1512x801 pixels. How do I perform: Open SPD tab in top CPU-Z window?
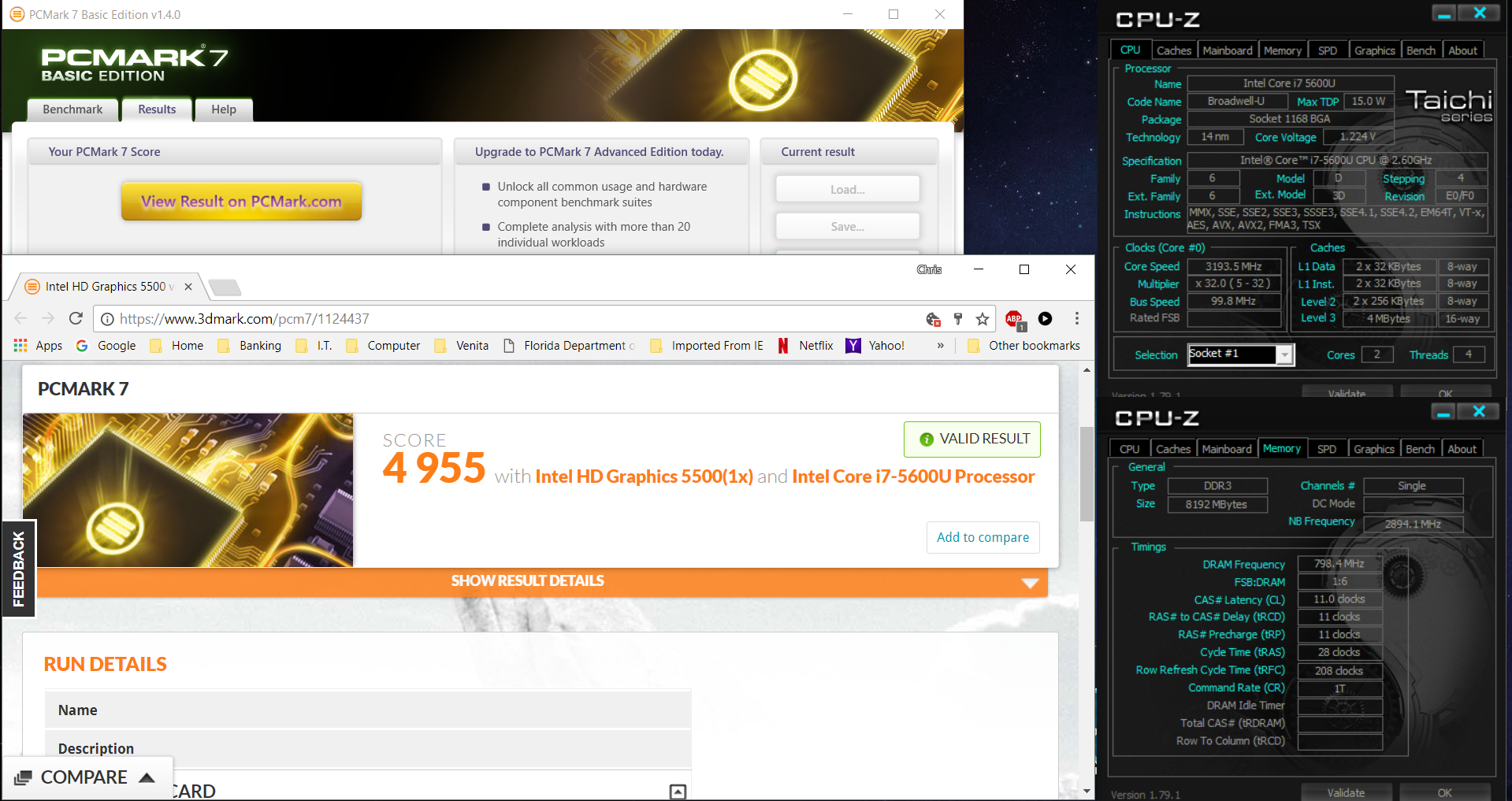1328,50
